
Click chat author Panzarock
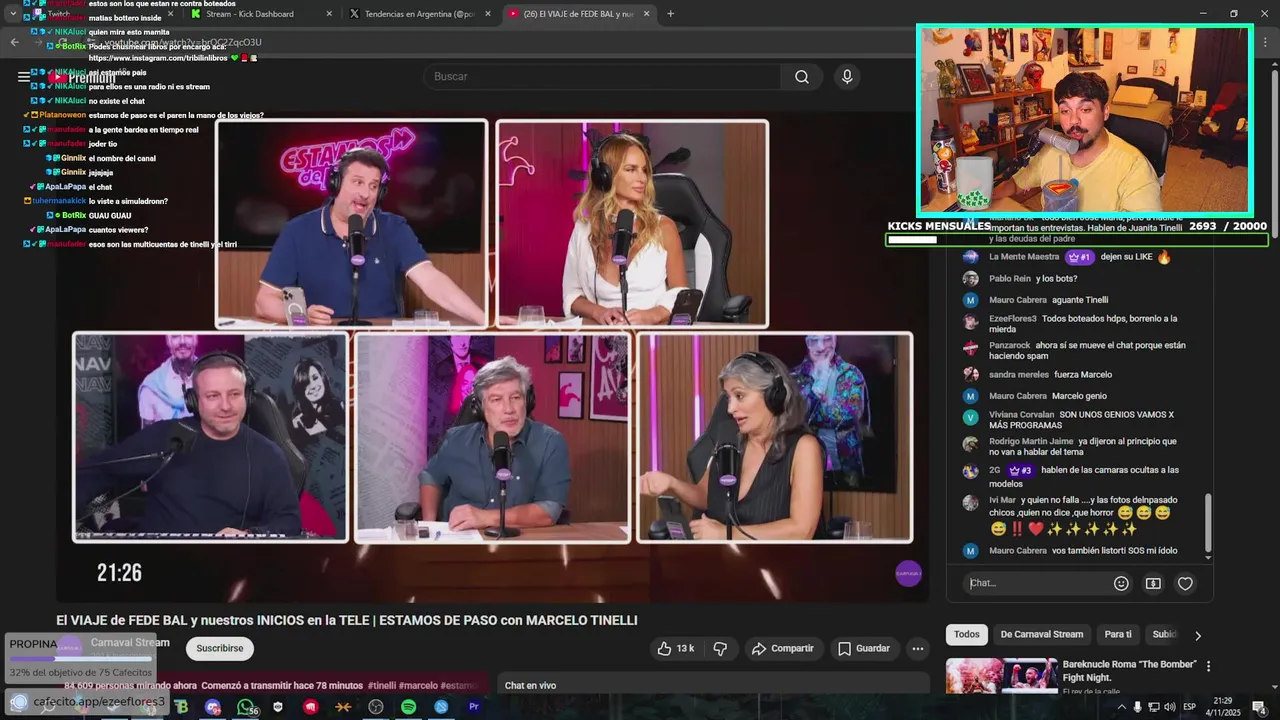pos(1009,345)
